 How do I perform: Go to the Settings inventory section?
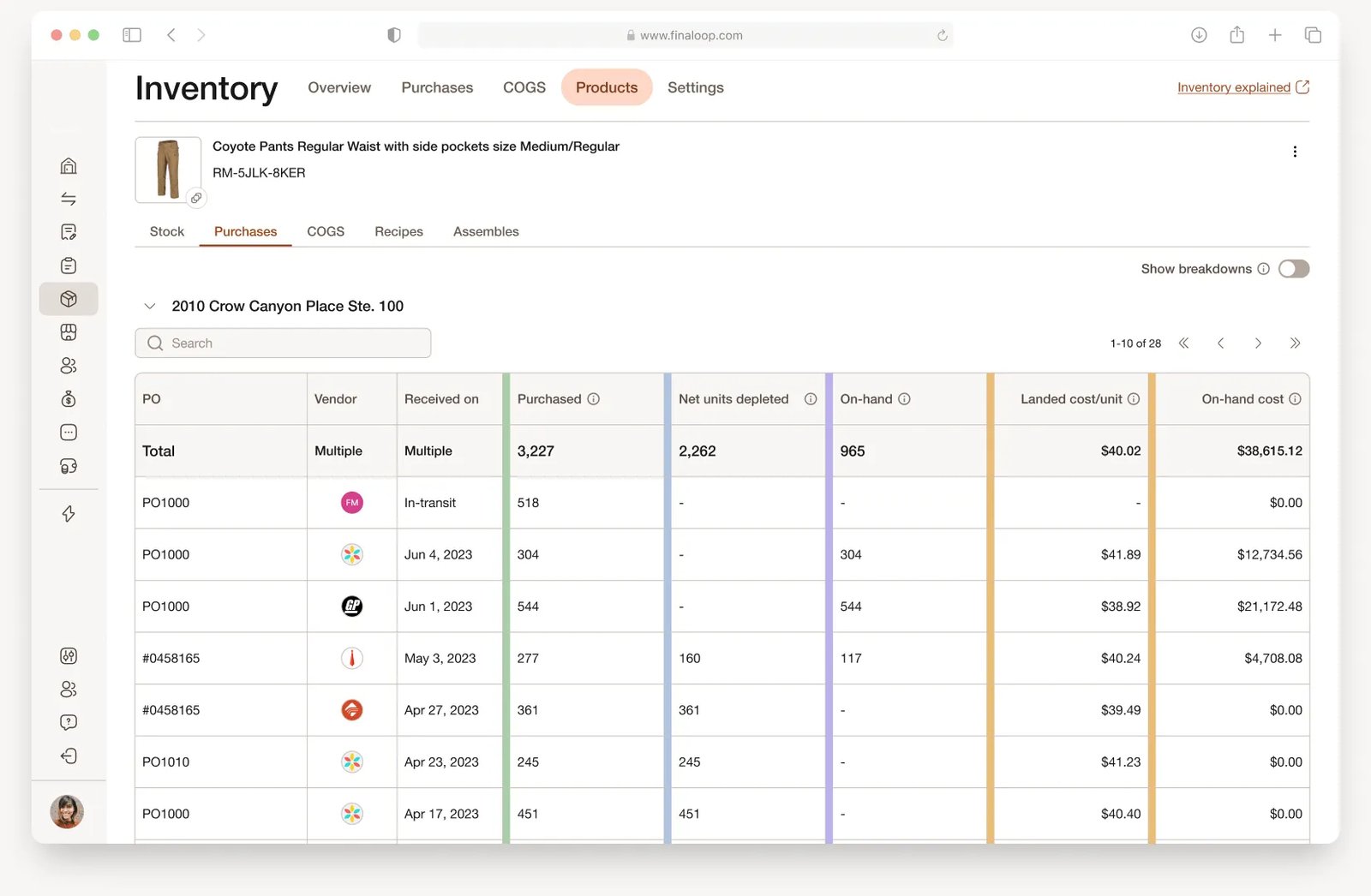(x=695, y=87)
